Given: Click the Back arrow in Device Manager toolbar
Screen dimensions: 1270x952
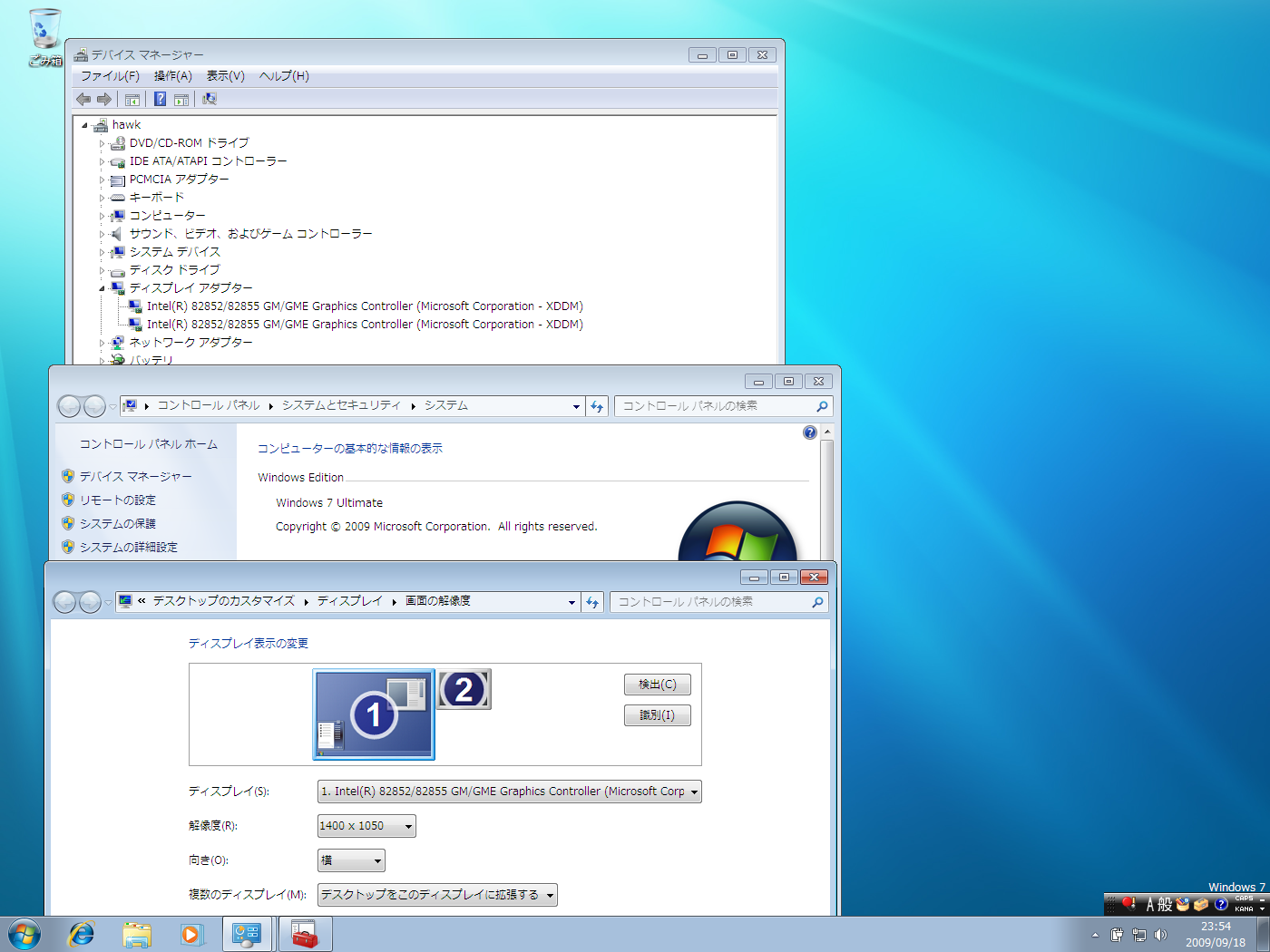Looking at the screenshot, I should point(83,99).
